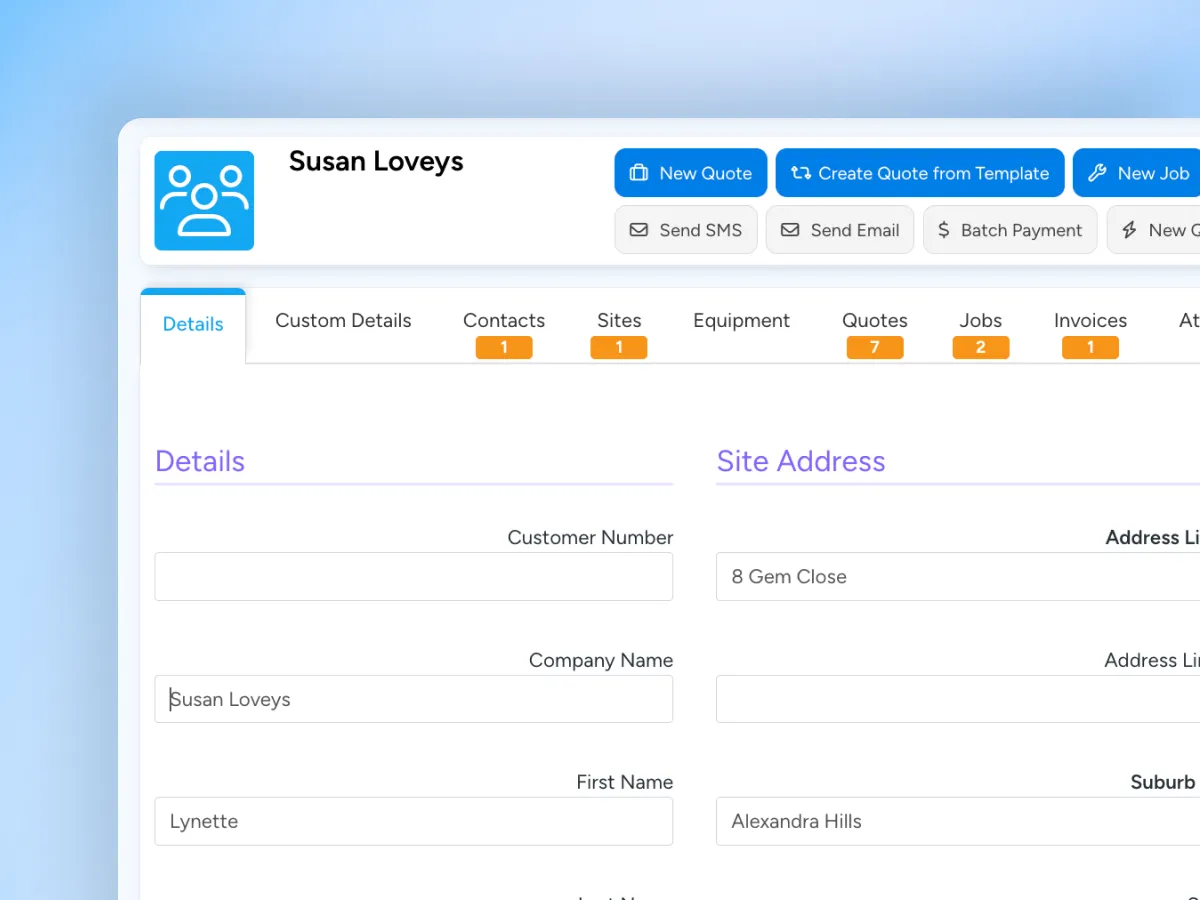Open the Invoices tab
The height and width of the screenshot is (900, 1200).
pos(1090,320)
